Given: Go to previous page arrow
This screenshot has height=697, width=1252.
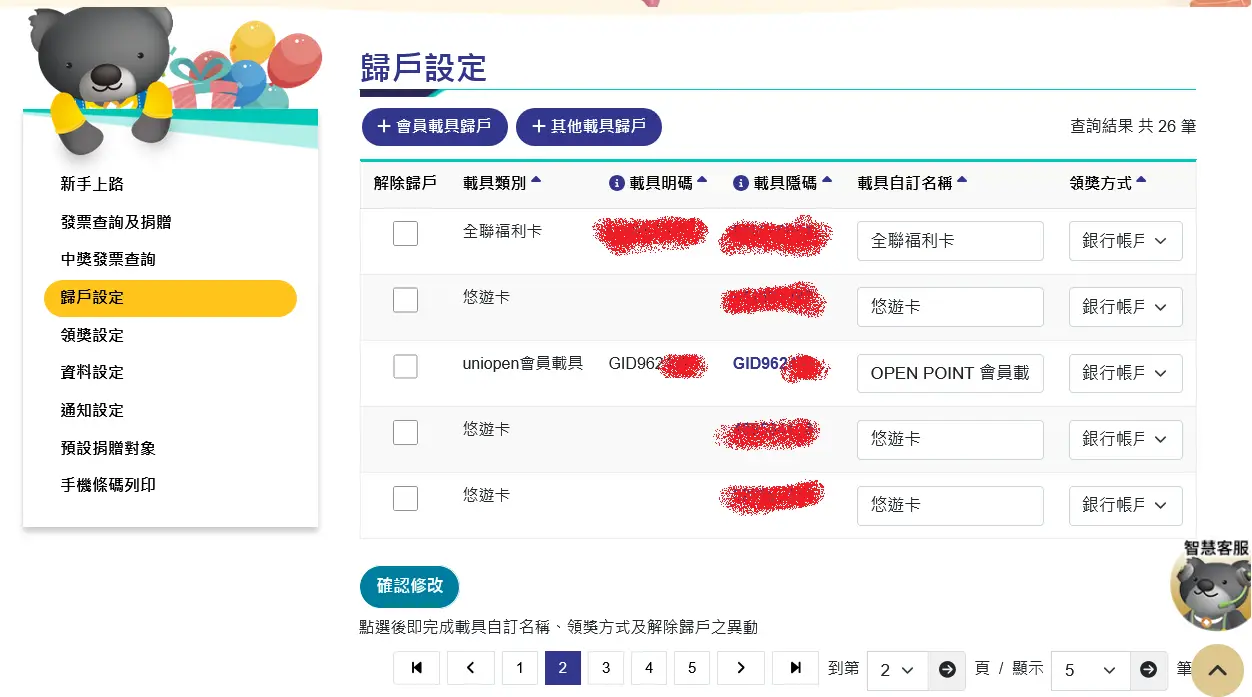Looking at the screenshot, I should click(470, 669).
